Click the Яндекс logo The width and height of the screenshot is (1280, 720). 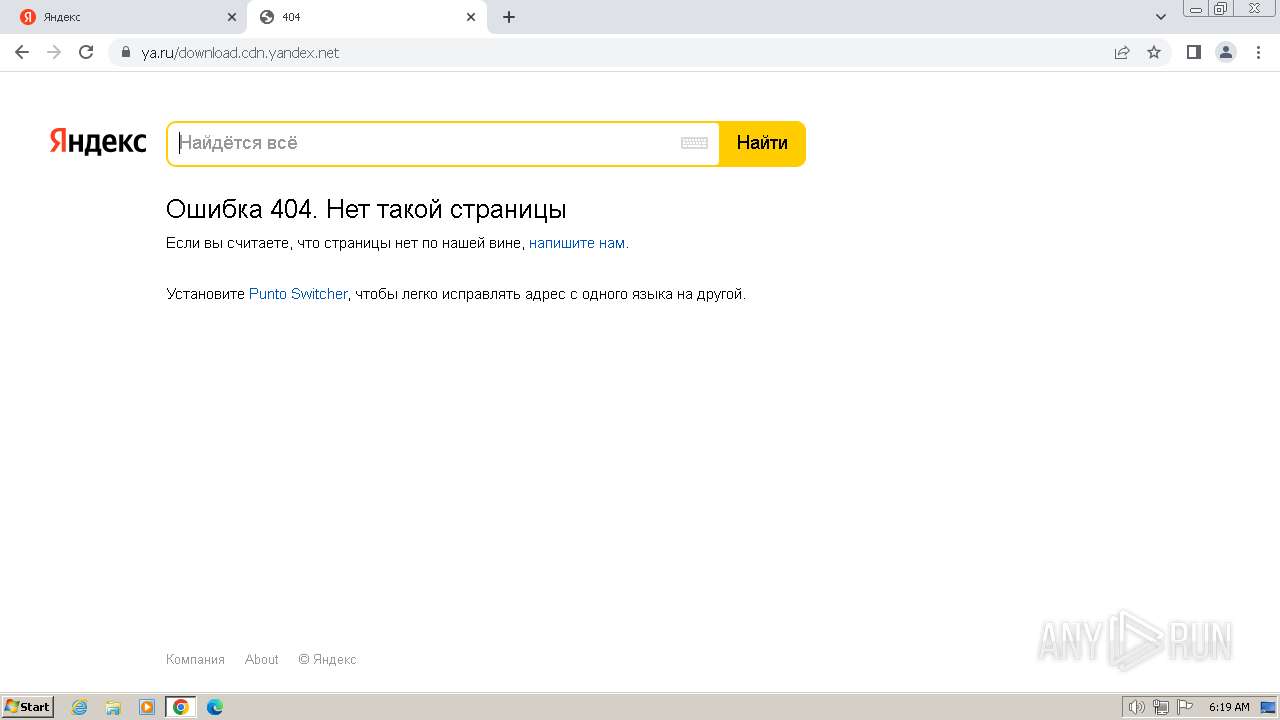click(98, 142)
